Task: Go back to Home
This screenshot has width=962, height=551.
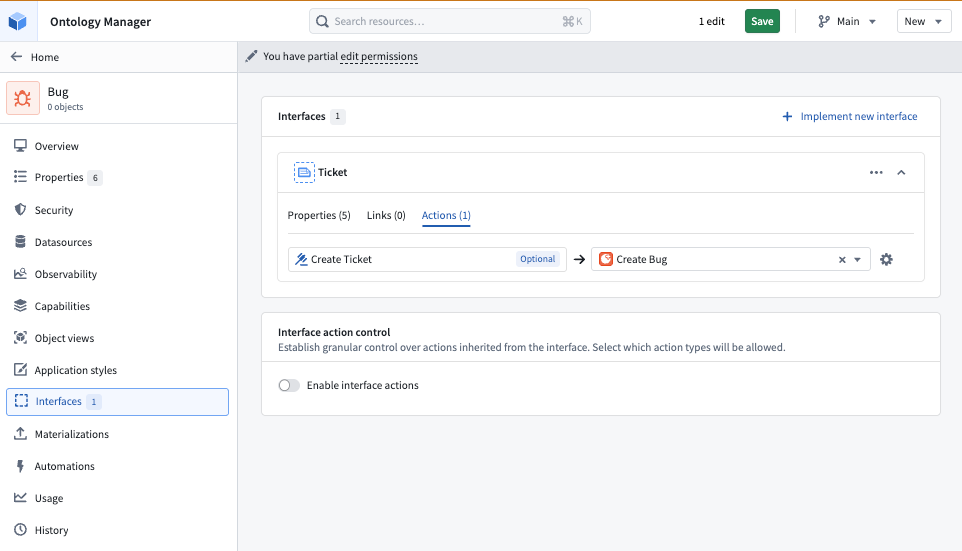Action: coord(45,57)
